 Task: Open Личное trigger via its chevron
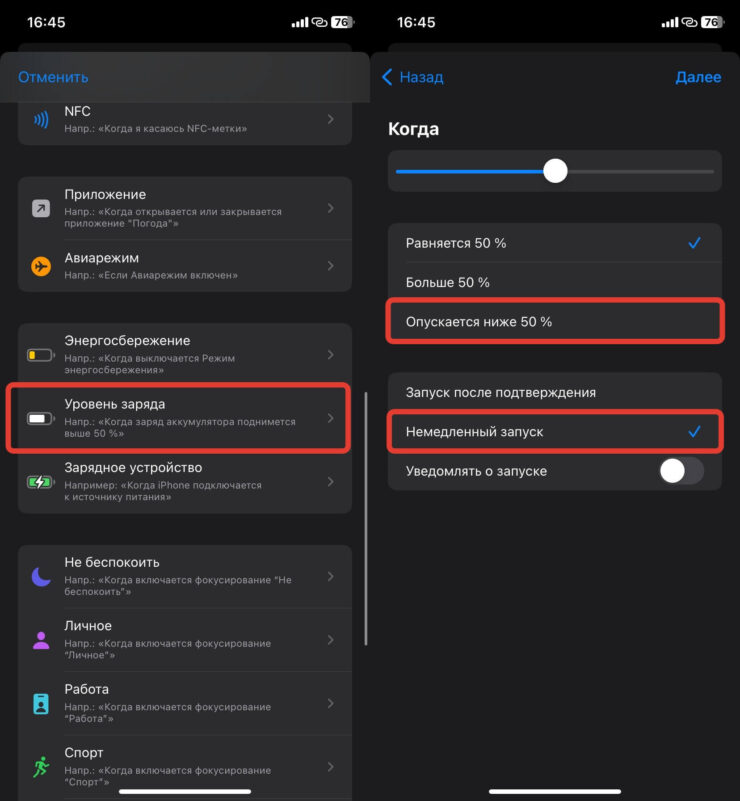[331, 641]
